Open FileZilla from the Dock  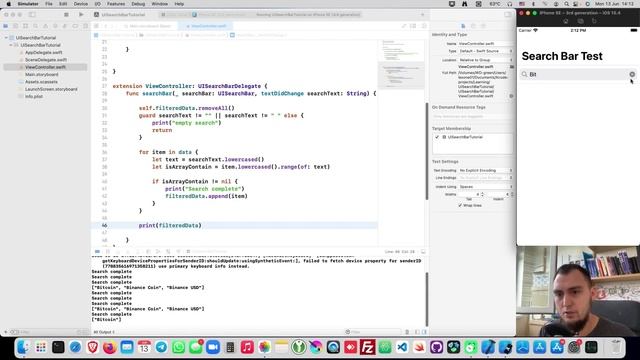click(x=367, y=347)
